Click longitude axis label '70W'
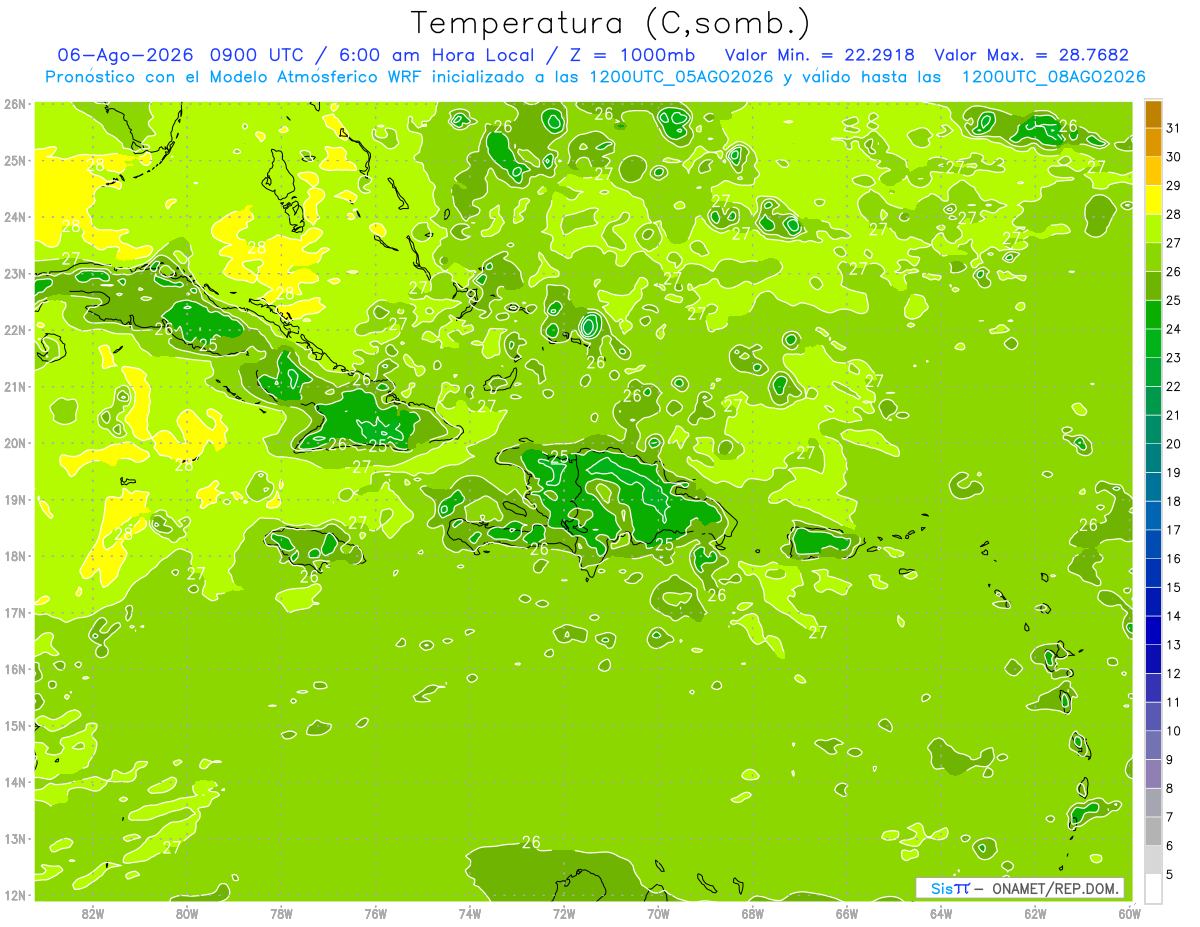 point(658,913)
